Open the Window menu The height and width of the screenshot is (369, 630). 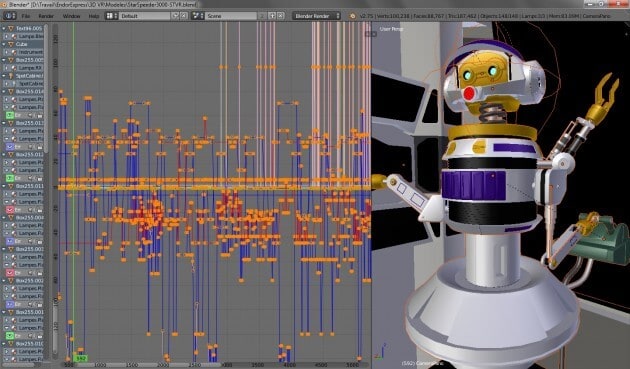point(72,16)
